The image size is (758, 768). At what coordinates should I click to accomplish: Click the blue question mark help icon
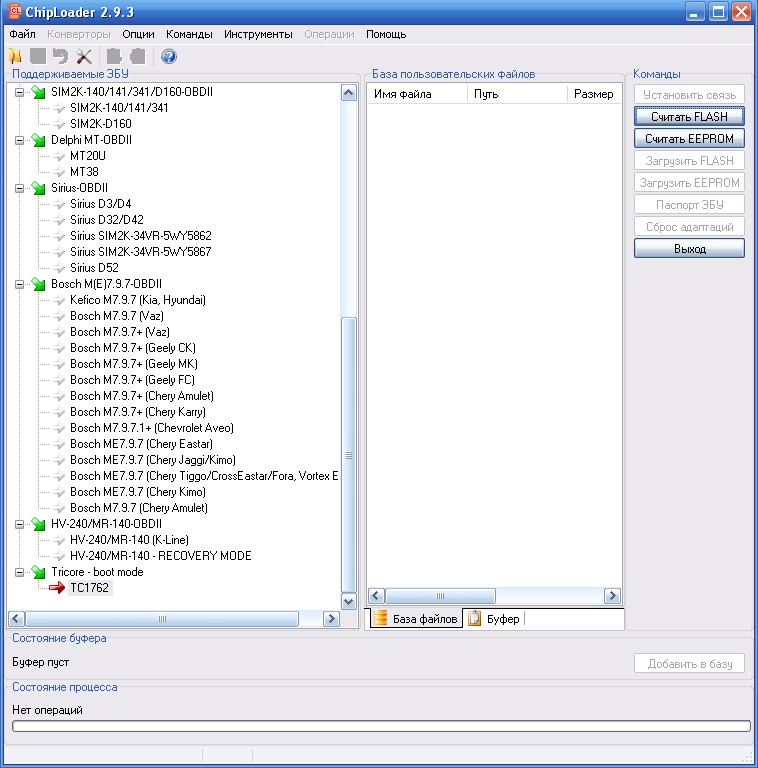[168, 56]
